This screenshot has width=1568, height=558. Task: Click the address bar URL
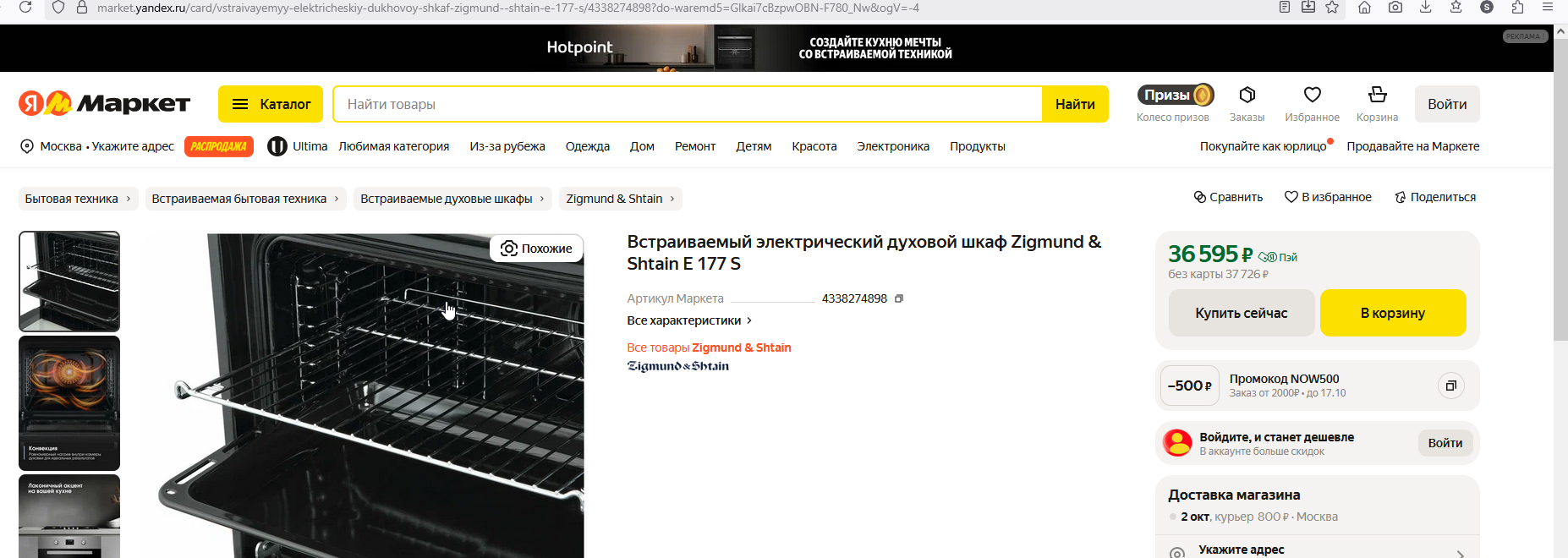tap(507, 8)
